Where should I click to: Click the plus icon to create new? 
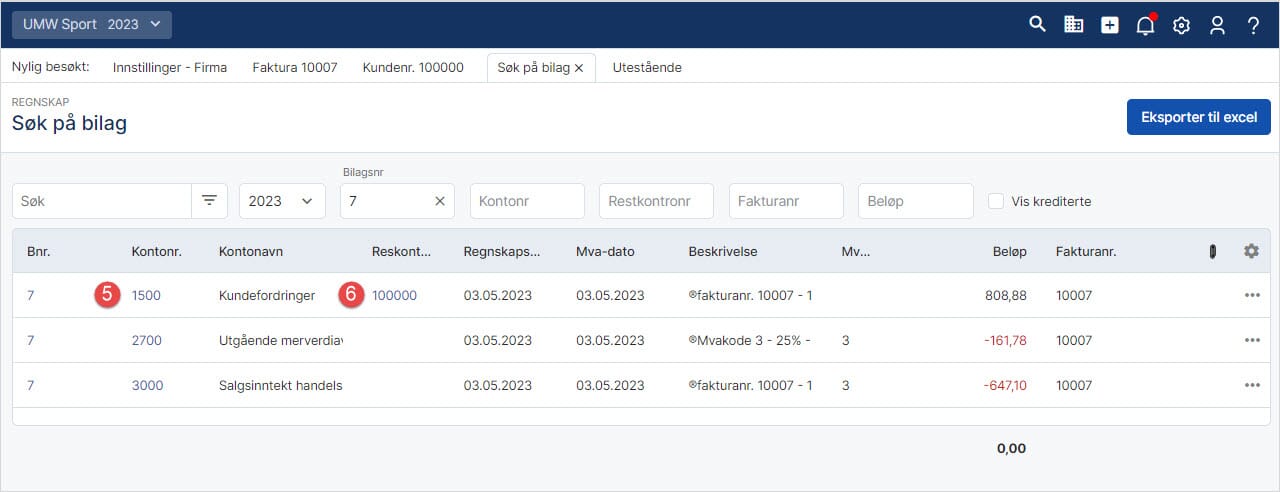pos(1110,25)
